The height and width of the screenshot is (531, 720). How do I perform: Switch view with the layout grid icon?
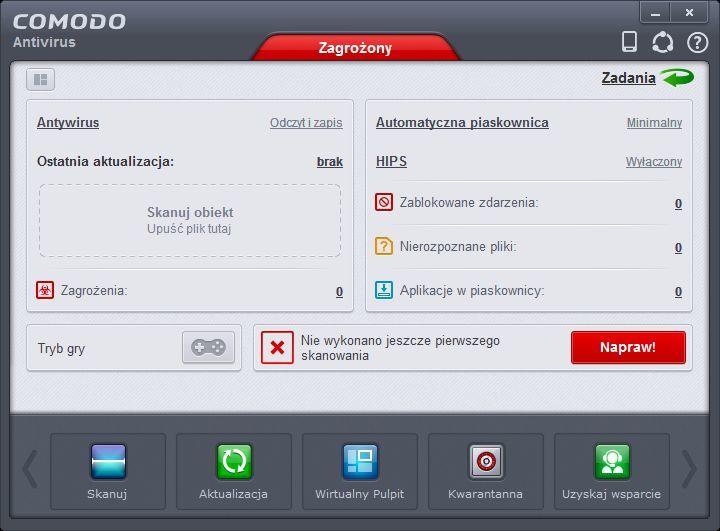pyautogui.click(x=40, y=79)
